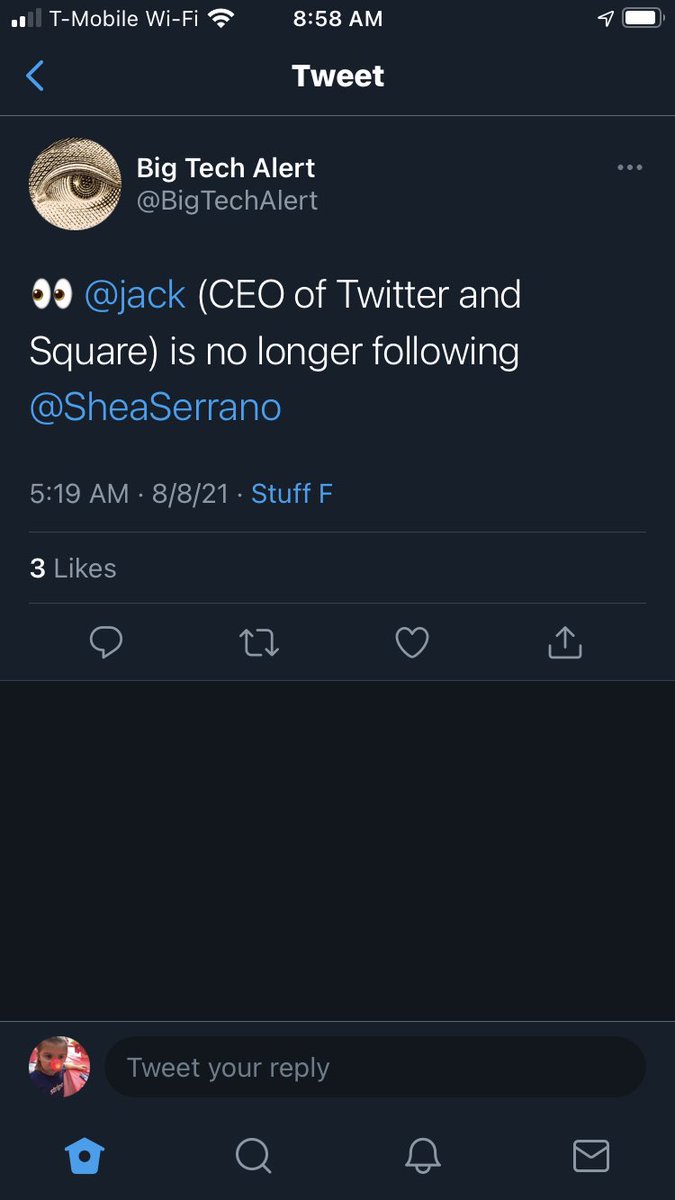675x1200 pixels.
Task: Tap your own avatar beside reply box
Action: [59, 1067]
